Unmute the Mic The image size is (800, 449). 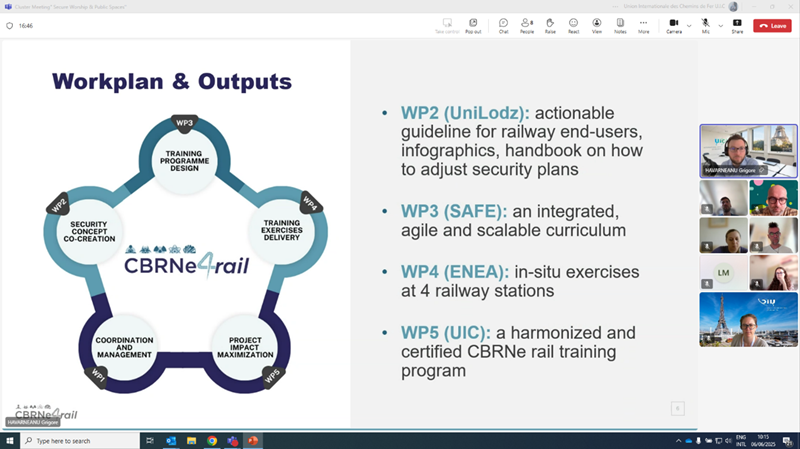[706, 25]
